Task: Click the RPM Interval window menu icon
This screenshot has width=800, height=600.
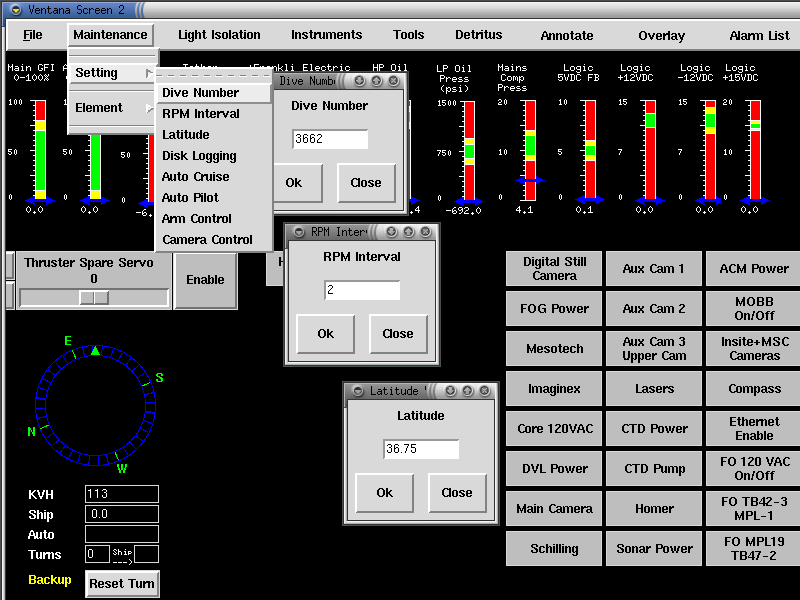Action: [299, 232]
